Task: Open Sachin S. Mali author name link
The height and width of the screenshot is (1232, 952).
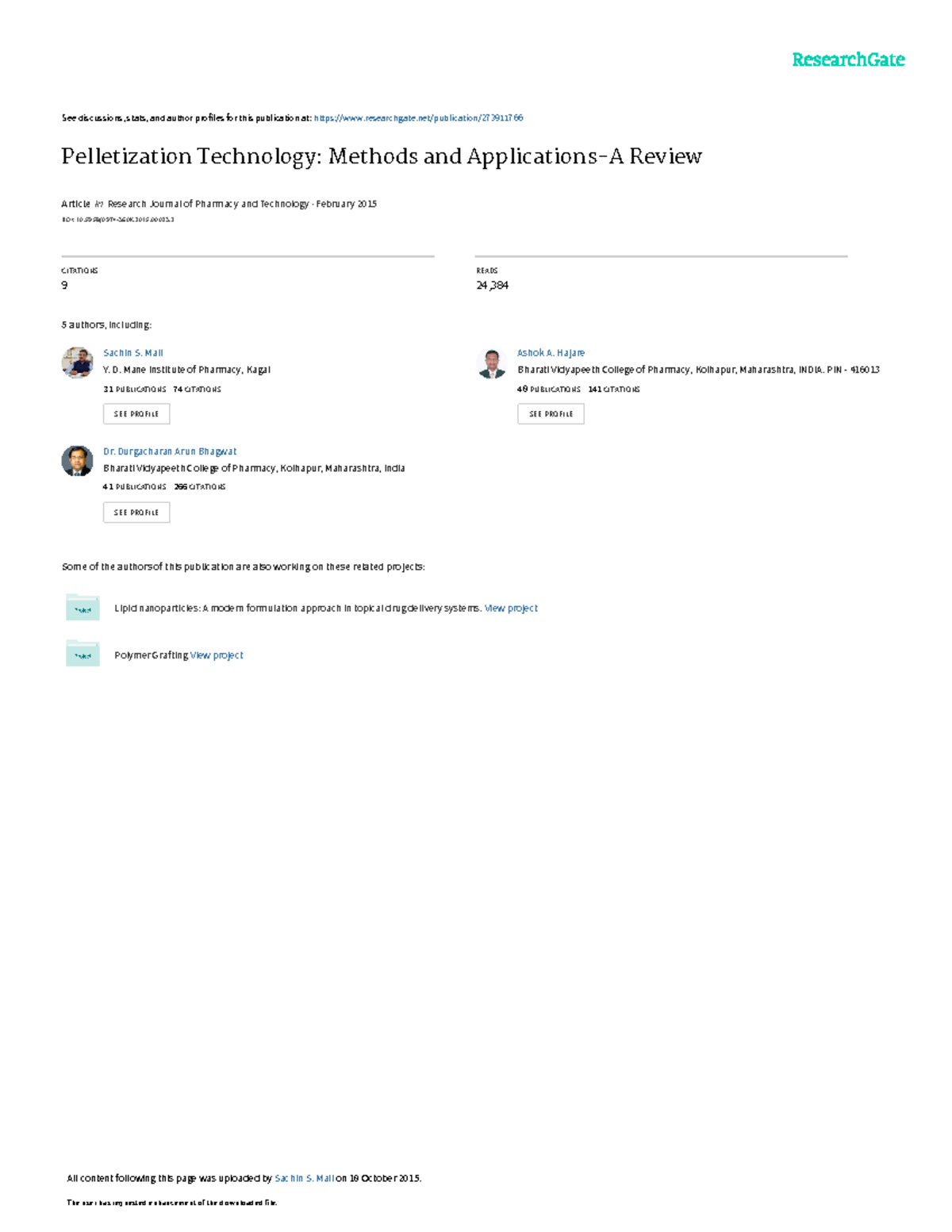Action: coord(132,353)
